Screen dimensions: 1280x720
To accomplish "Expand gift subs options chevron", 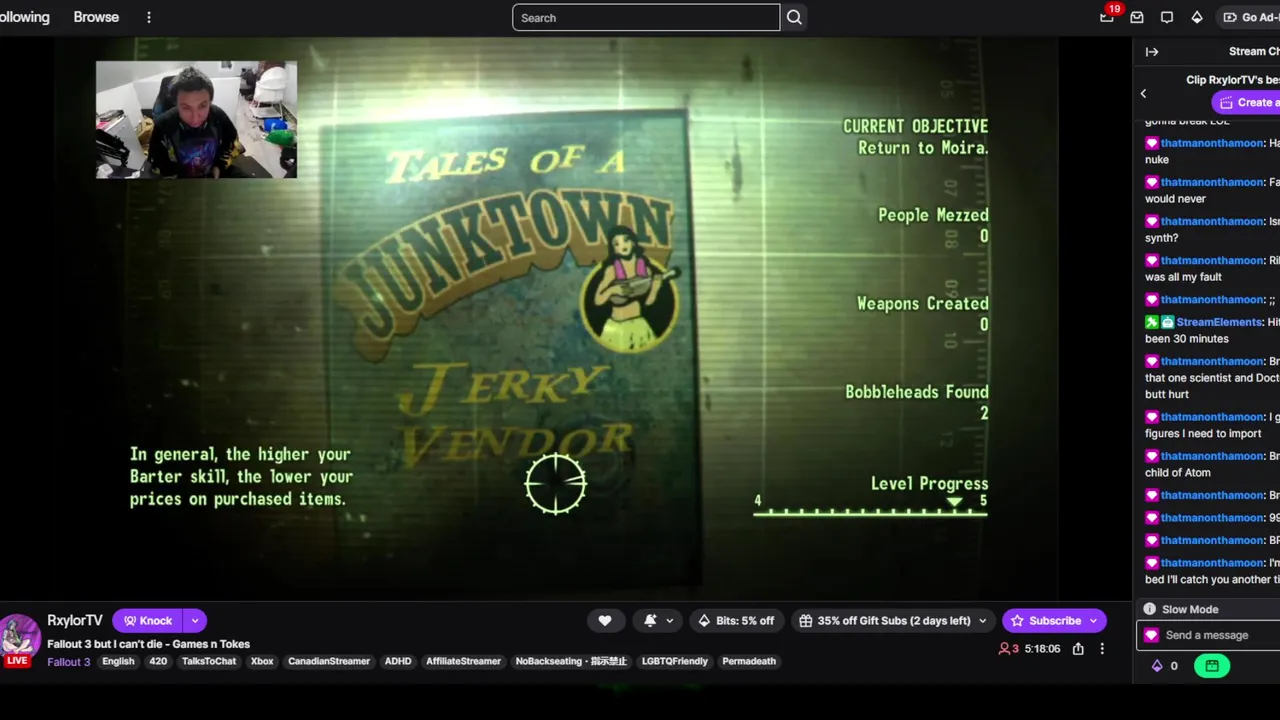I will 983,621.
